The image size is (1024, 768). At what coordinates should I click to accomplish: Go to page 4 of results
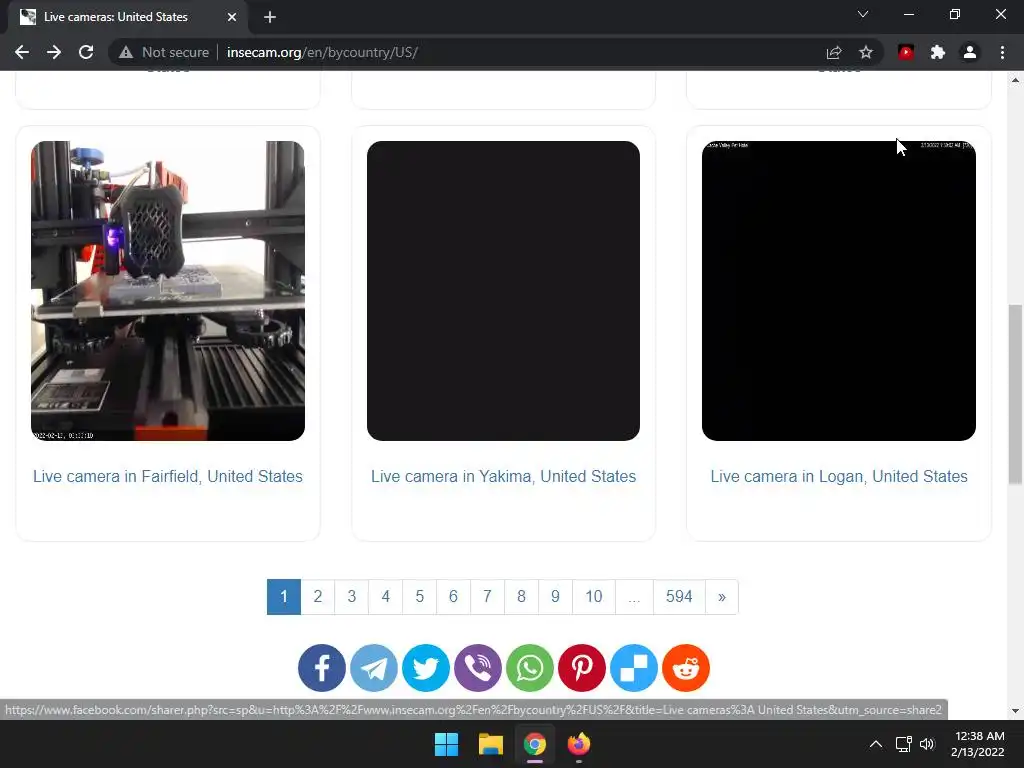pos(385,596)
